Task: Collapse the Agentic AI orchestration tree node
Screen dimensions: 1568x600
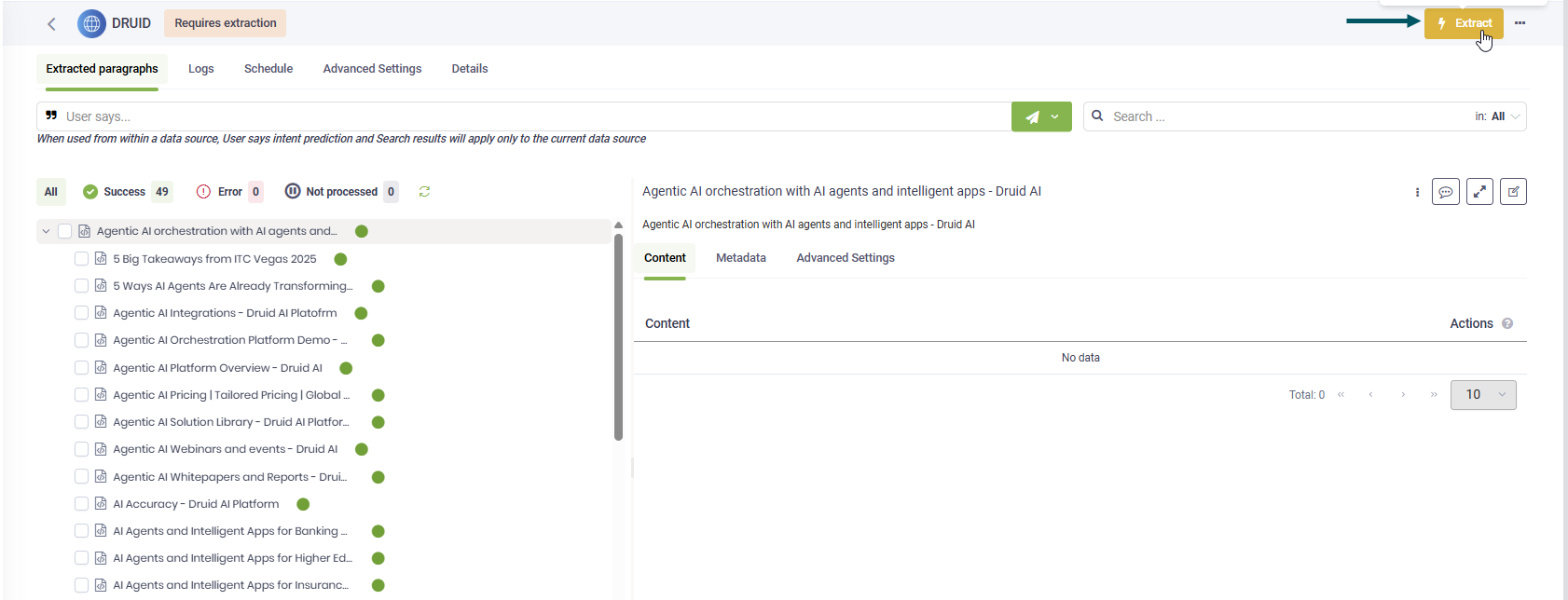Action: pos(46,231)
